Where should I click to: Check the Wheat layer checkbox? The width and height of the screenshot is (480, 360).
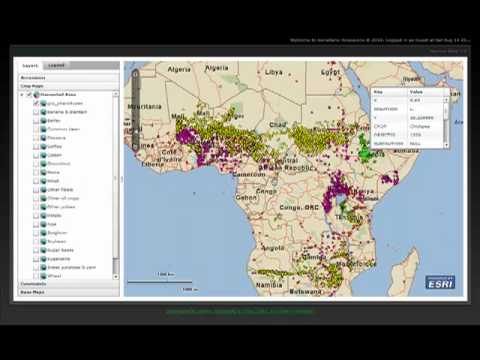click(x=36, y=276)
